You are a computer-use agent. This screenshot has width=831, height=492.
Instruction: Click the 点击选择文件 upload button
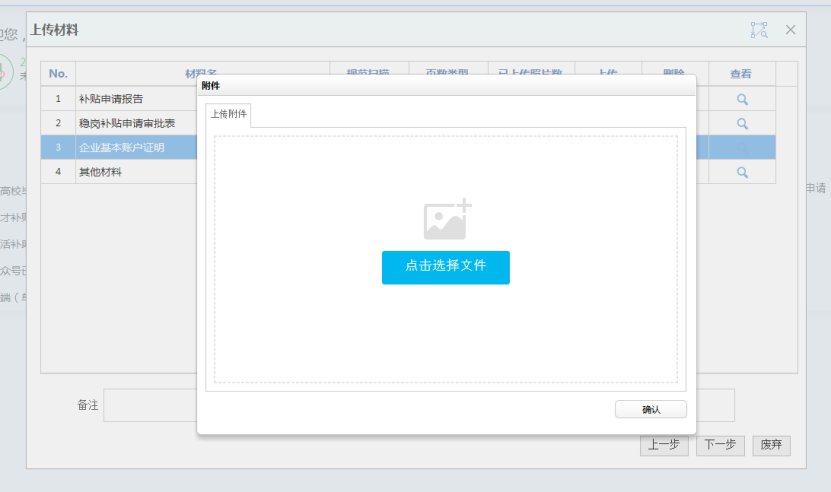coord(445,267)
